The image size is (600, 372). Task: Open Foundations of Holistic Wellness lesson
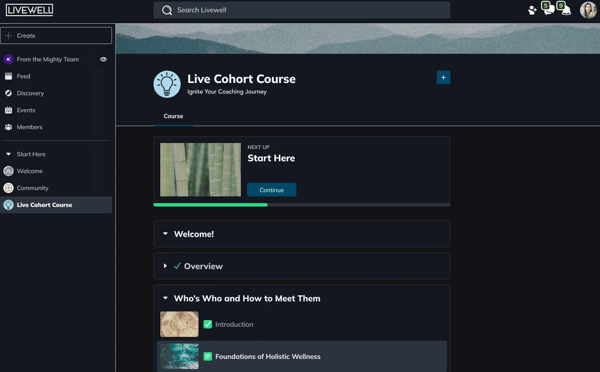point(268,357)
